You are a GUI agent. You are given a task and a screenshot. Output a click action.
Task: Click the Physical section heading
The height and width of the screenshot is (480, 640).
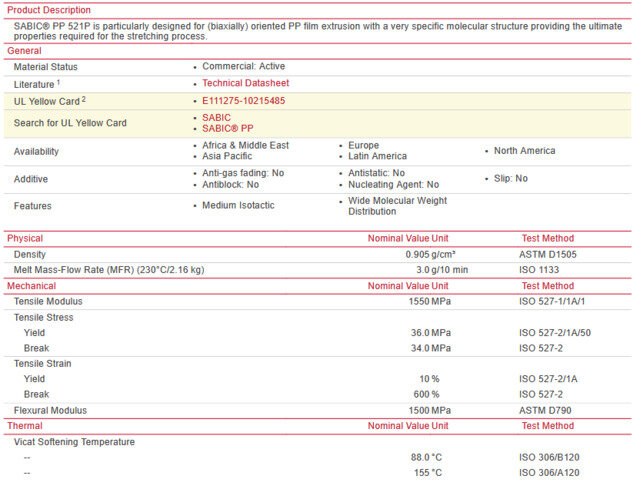[25, 238]
